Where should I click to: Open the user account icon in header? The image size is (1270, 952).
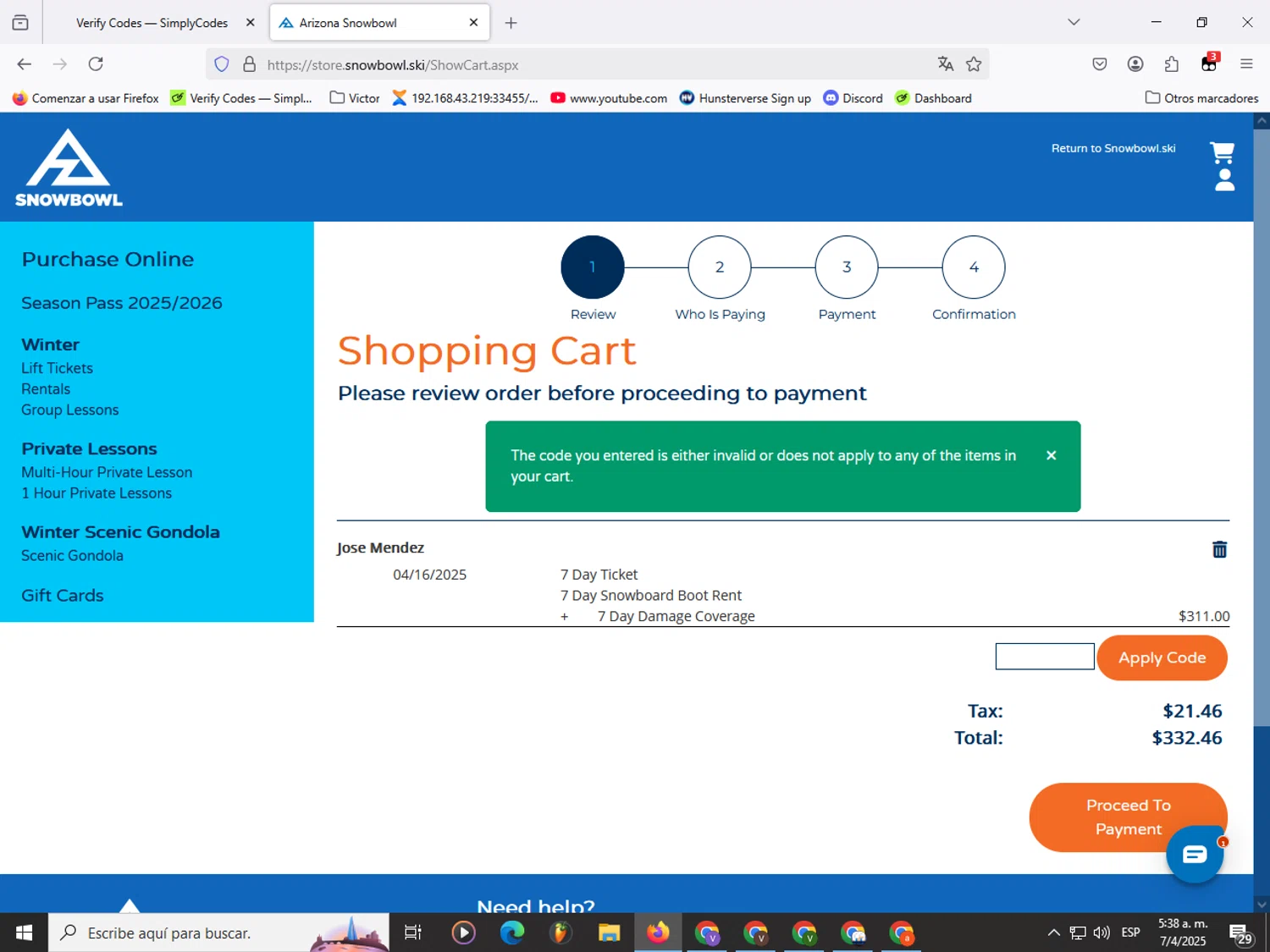[1224, 180]
